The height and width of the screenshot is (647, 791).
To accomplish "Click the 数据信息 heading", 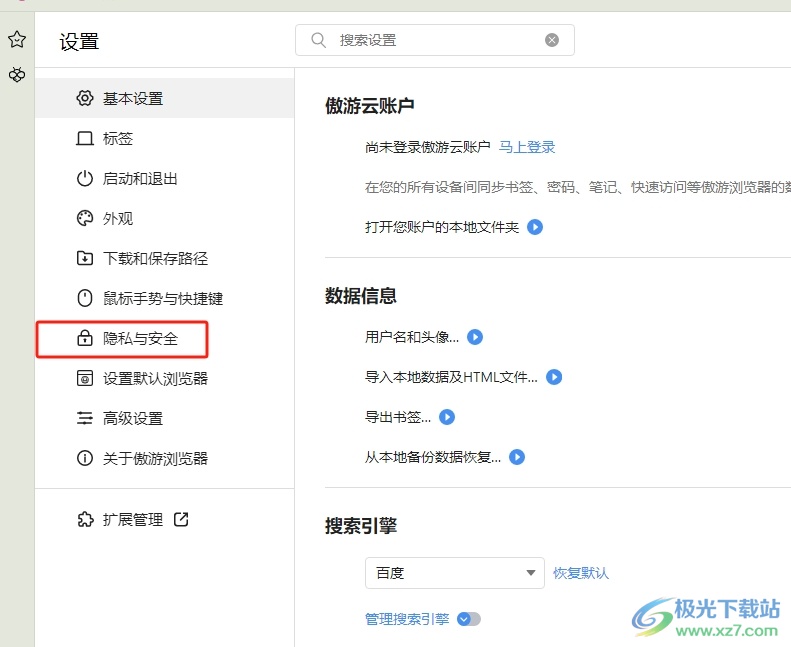I will click(x=361, y=296).
